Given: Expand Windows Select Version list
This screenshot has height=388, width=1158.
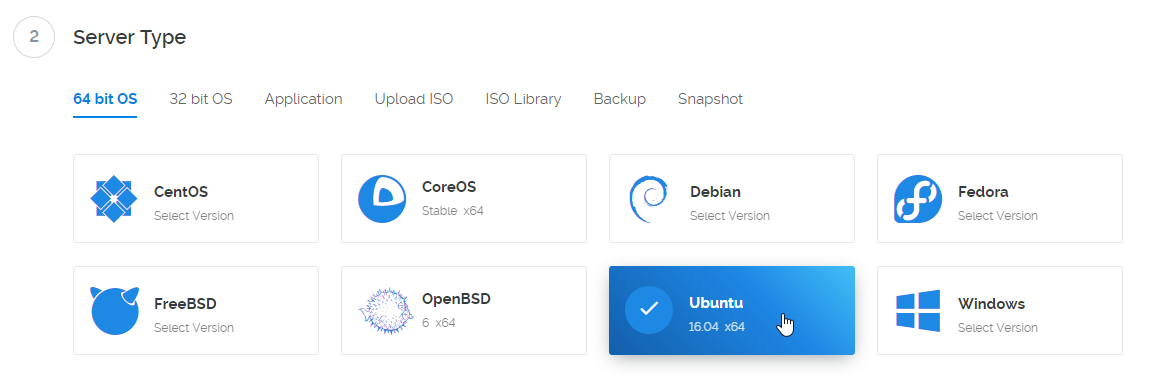Looking at the screenshot, I should click(998, 327).
